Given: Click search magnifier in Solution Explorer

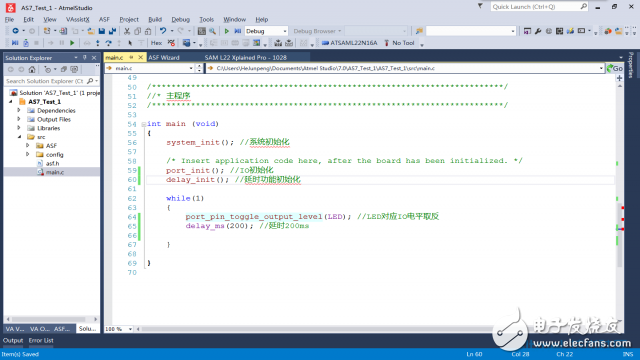Looking at the screenshot, I should click(x=90, y=81).
